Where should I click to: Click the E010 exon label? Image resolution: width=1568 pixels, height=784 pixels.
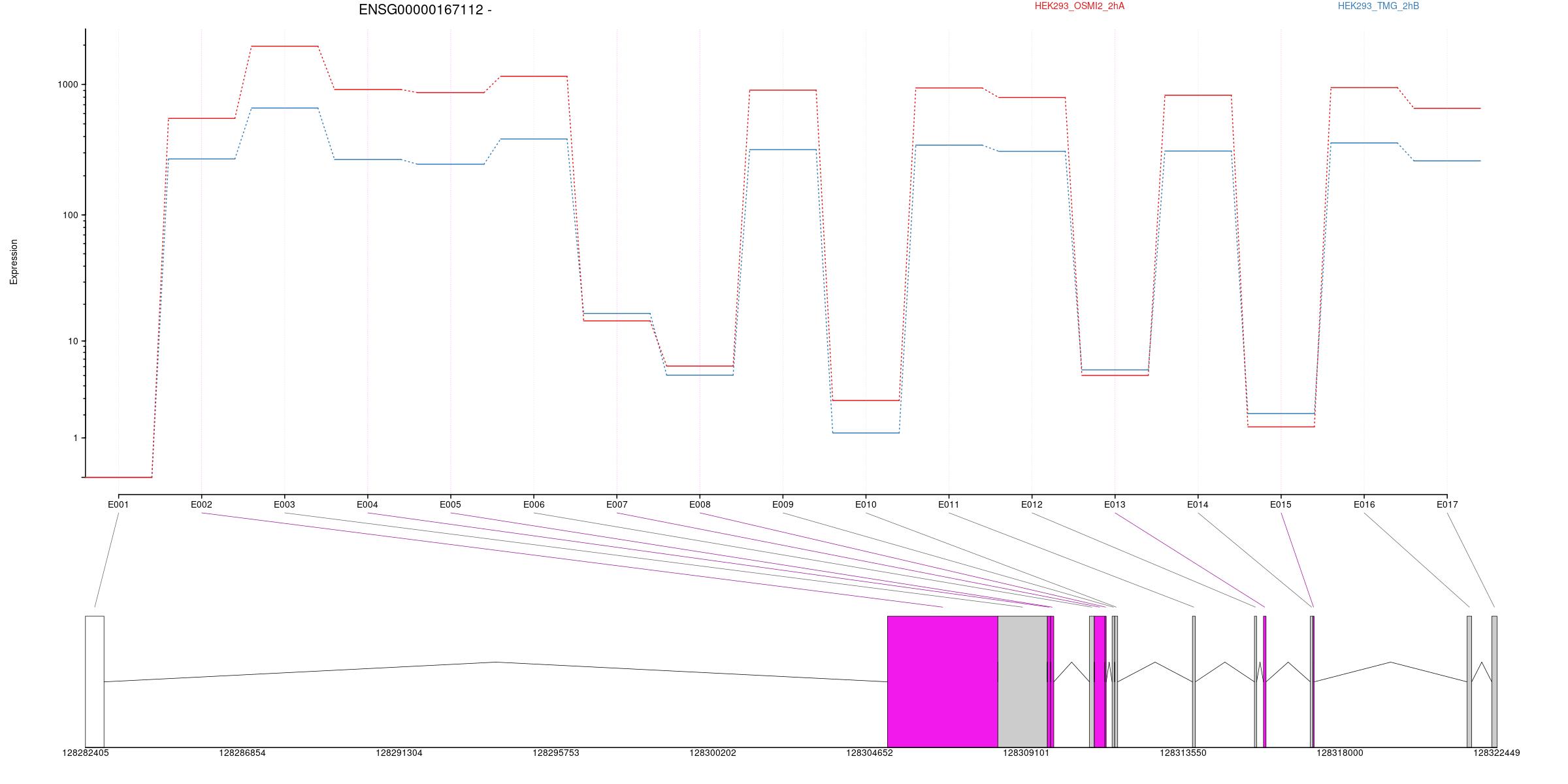pos(866,504)
